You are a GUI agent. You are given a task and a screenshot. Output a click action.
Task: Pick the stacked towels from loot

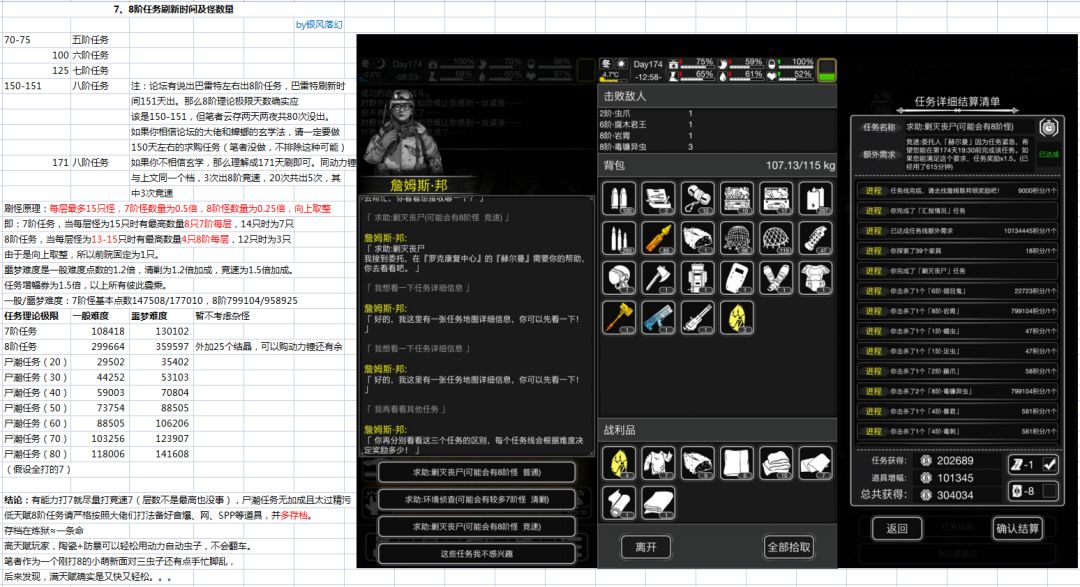click(776, 462)
